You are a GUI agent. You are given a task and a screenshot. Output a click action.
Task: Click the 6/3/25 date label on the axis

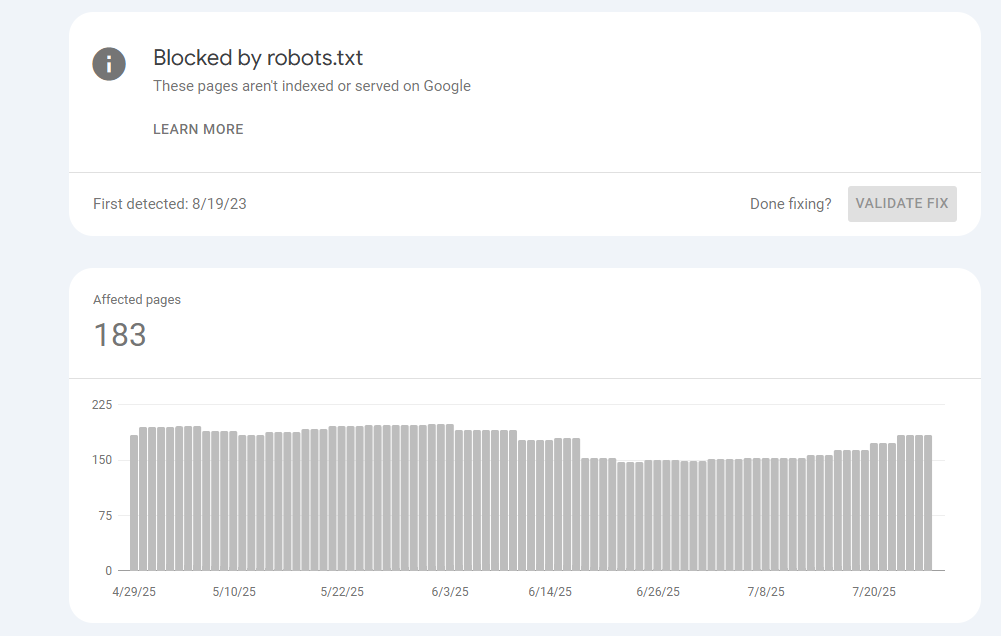(x=450, y=592)
